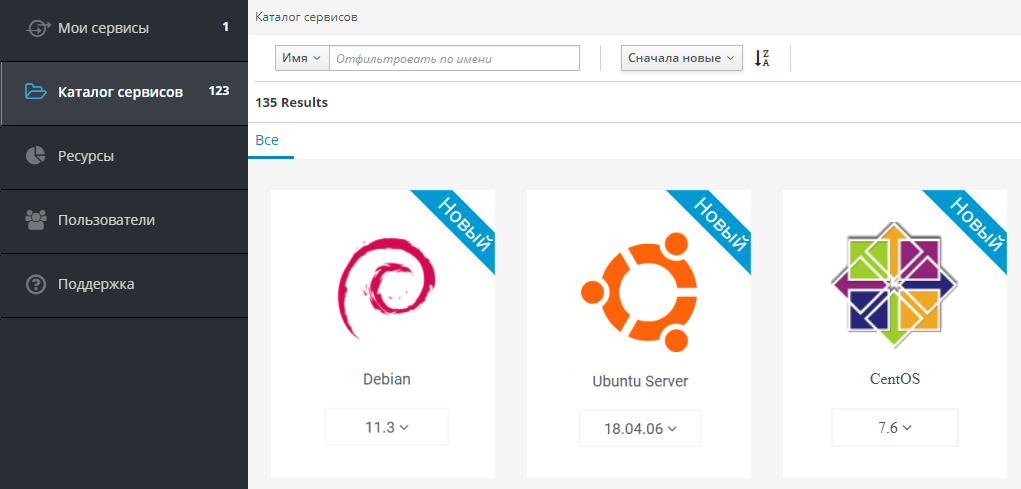This screenshot has width=1021, height=489.
Task: Click the Пользователи people icon
Action: click(36, 220)
